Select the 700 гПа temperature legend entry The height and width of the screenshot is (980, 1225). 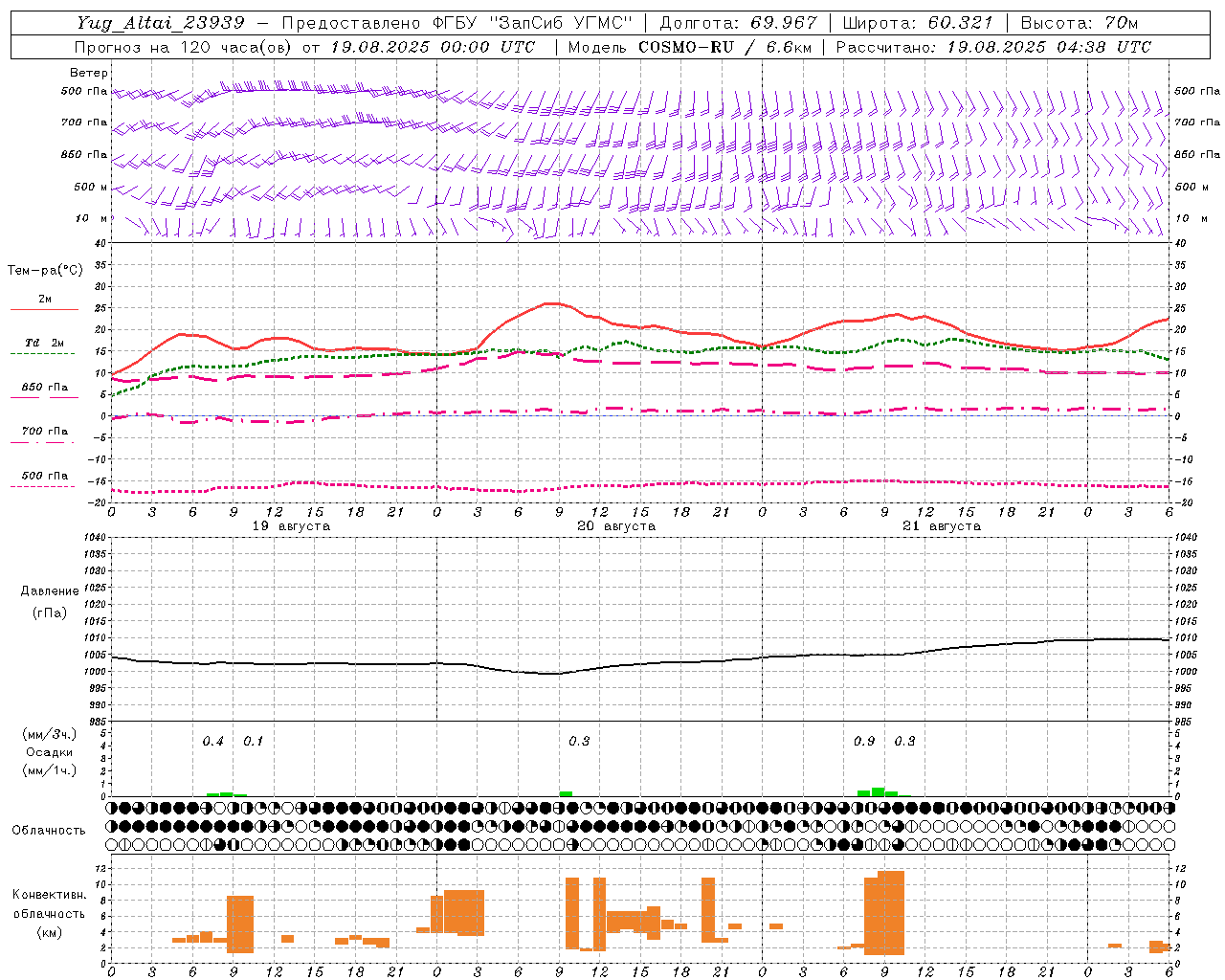[x=45, y=432]
